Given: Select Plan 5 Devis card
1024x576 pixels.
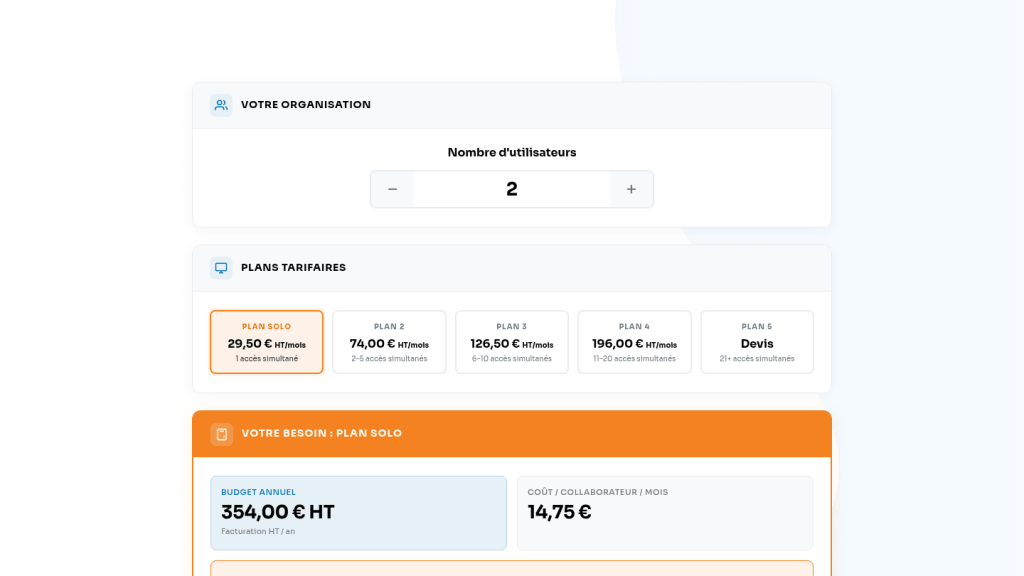Looking at the screenshot, I should [757, 342].
